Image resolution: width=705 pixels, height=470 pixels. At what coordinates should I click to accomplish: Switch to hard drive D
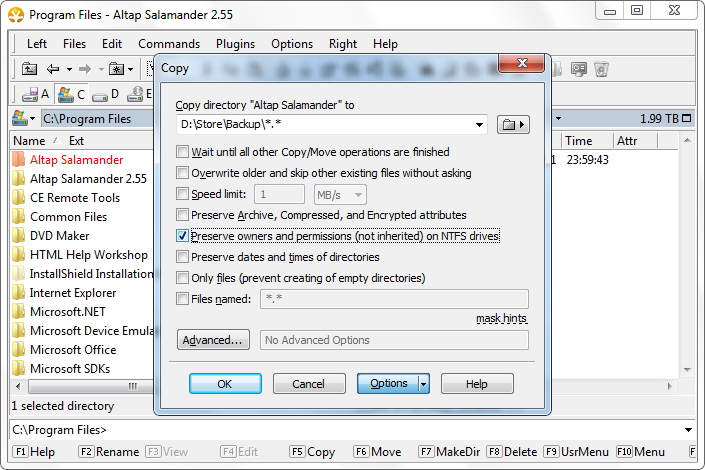point(105,94)
